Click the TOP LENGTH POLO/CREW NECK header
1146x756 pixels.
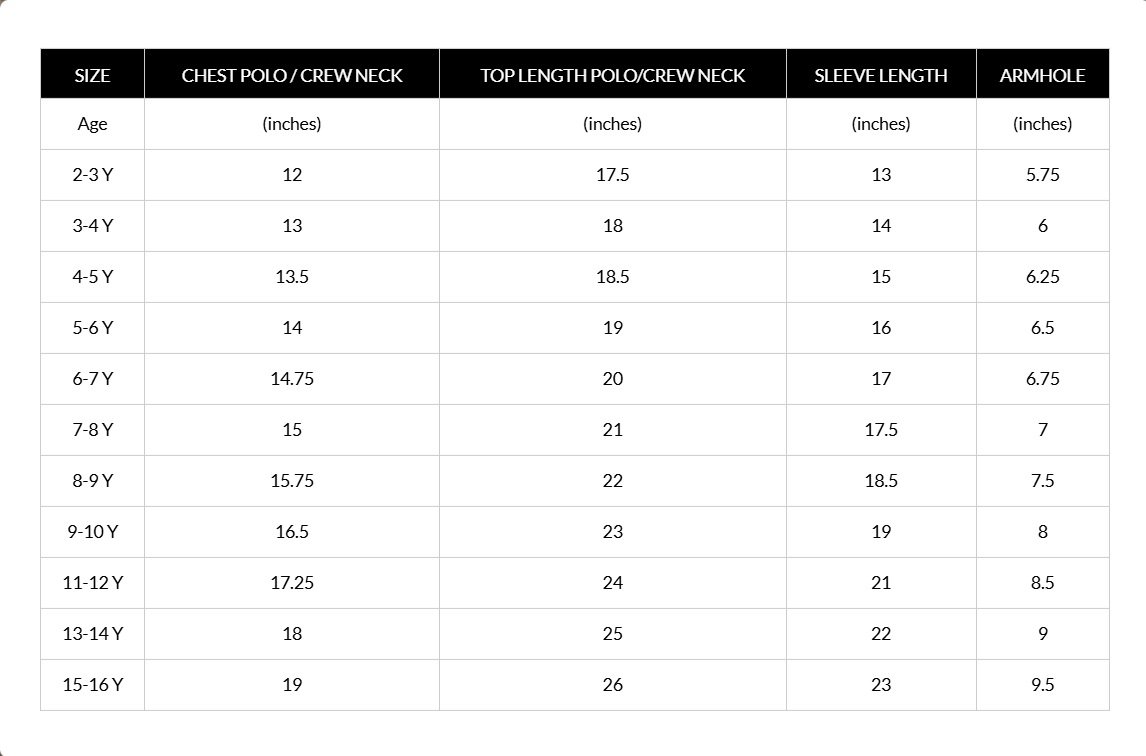(612, 75)
